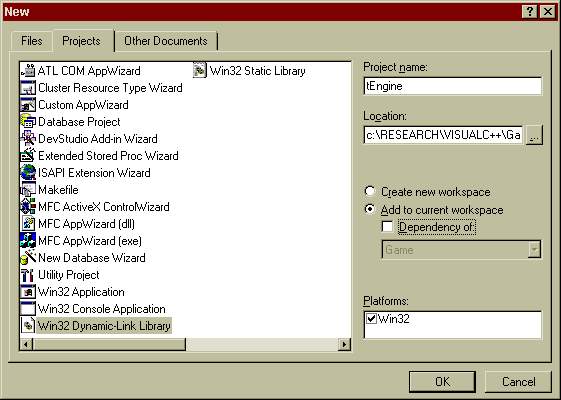The height and width of the screenshot is (400, 561).
Task: Select Add to current workspace option
Action: 370,209
